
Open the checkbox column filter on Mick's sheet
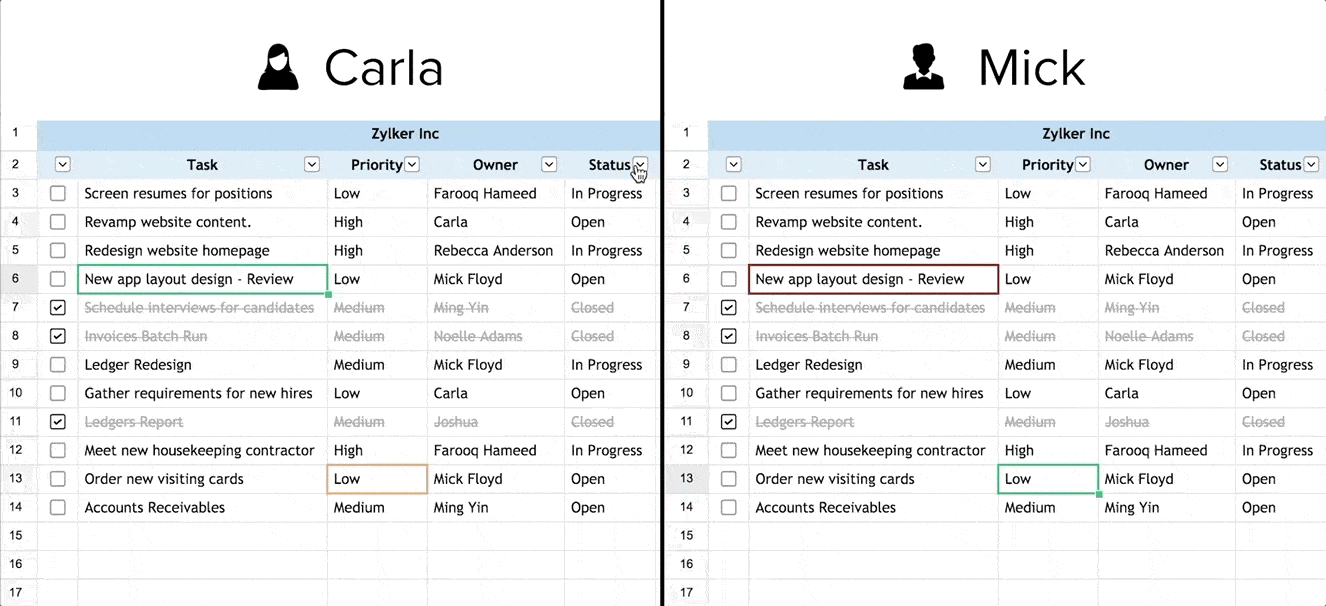734,164
